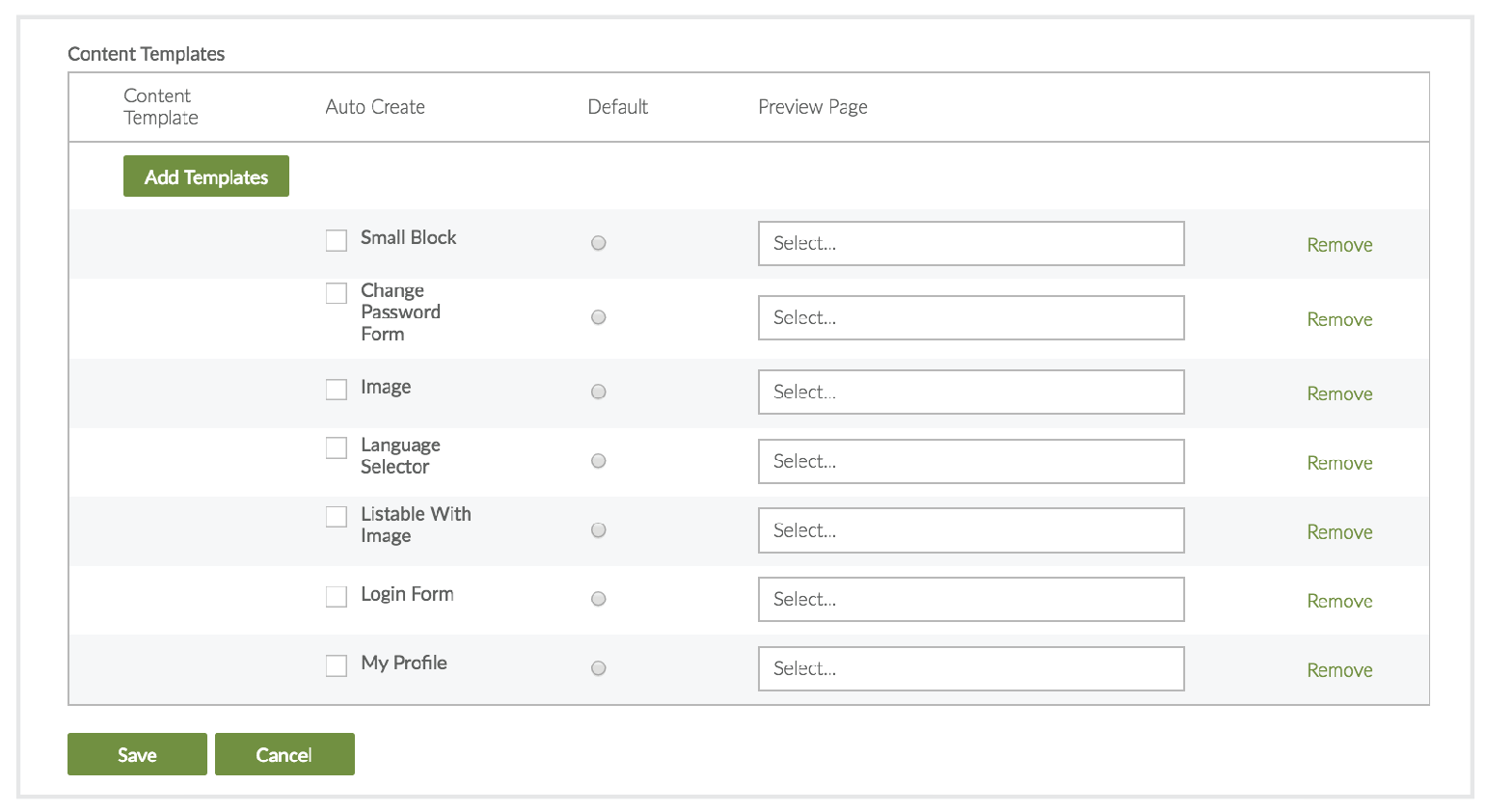Mark Listable With Image as default

pyautogui.click(x=599, y=530)
